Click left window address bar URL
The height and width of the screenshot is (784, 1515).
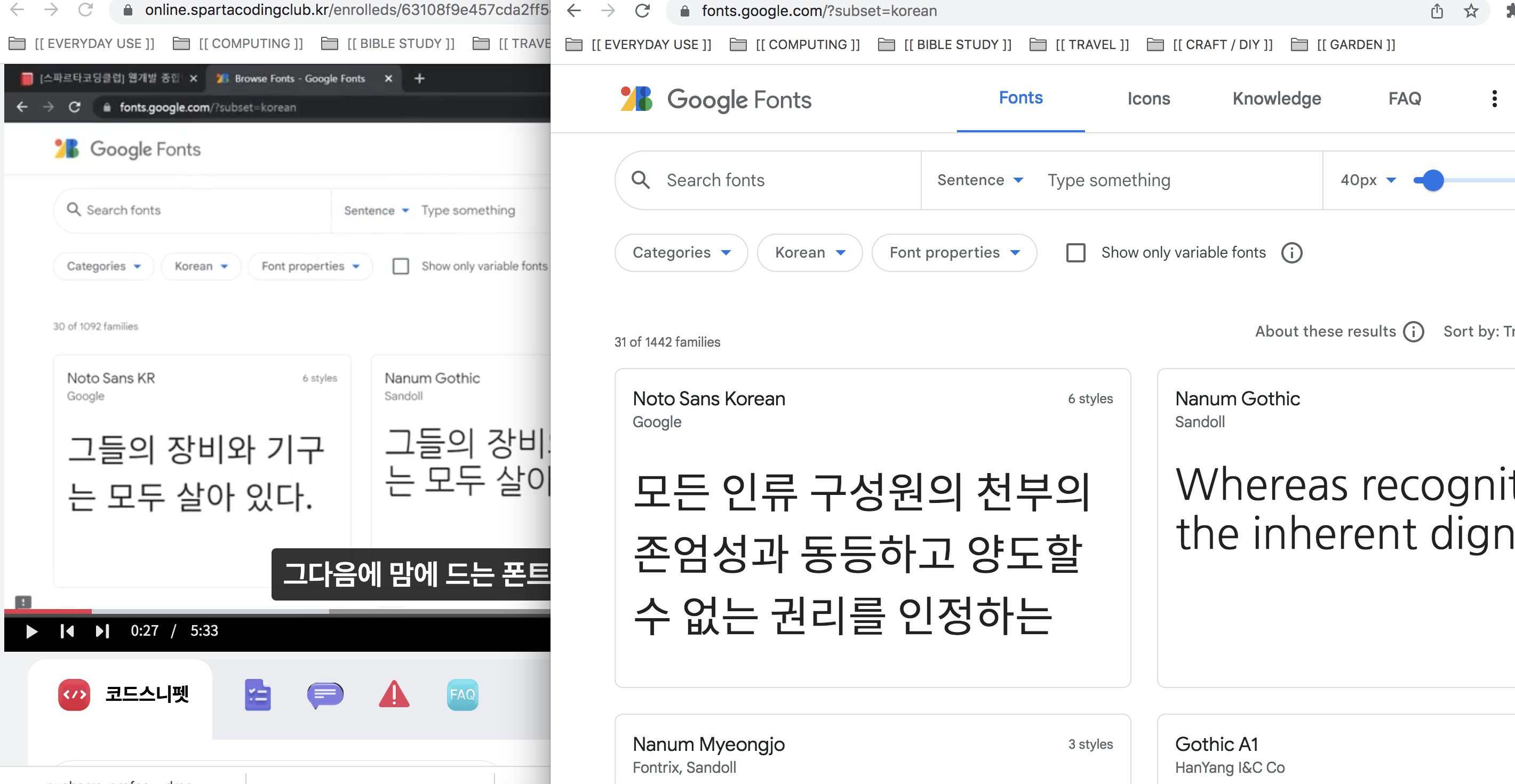point(347,10)
